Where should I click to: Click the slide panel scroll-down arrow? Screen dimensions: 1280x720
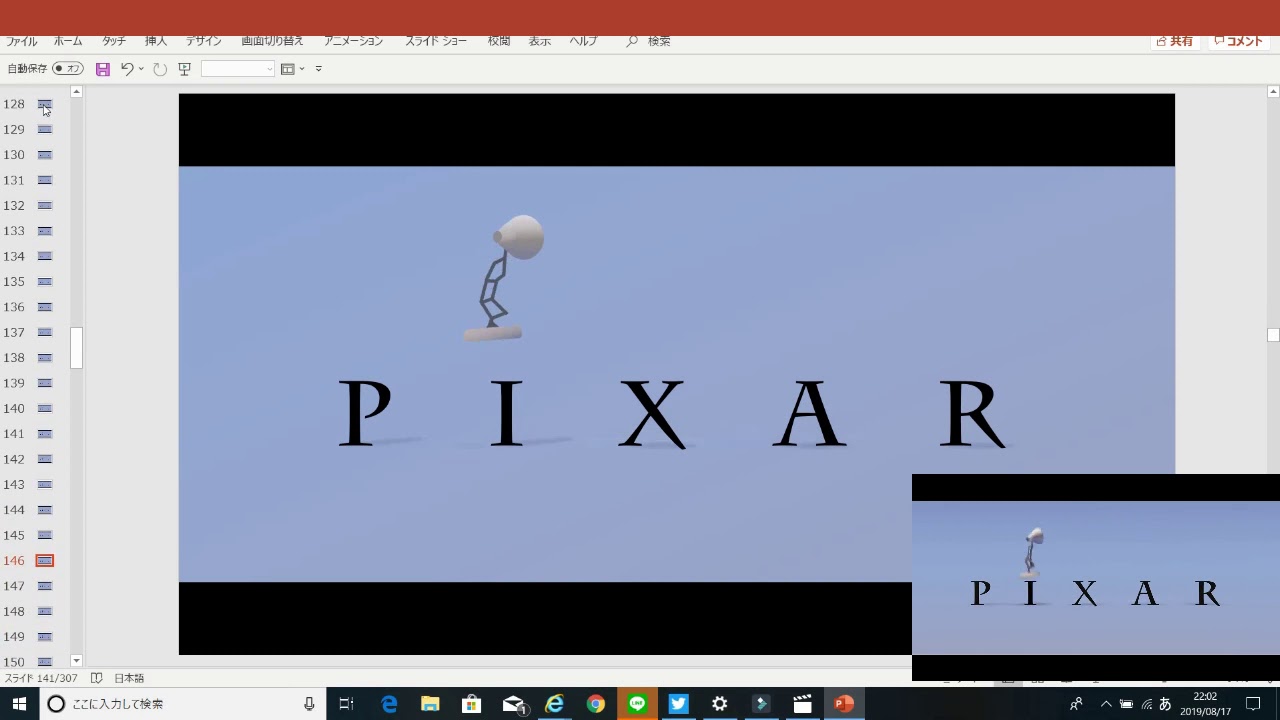coord(76,661)
